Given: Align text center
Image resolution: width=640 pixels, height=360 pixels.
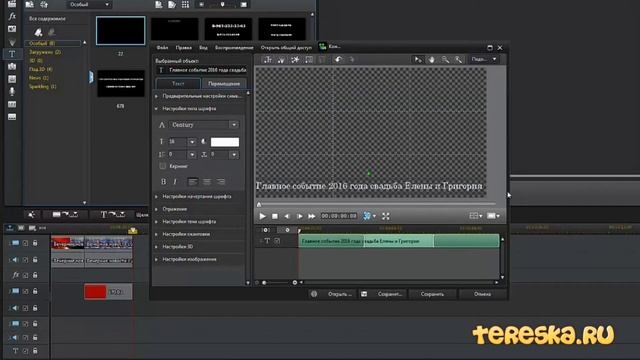Looking at the screenshot, I should 207,182.
